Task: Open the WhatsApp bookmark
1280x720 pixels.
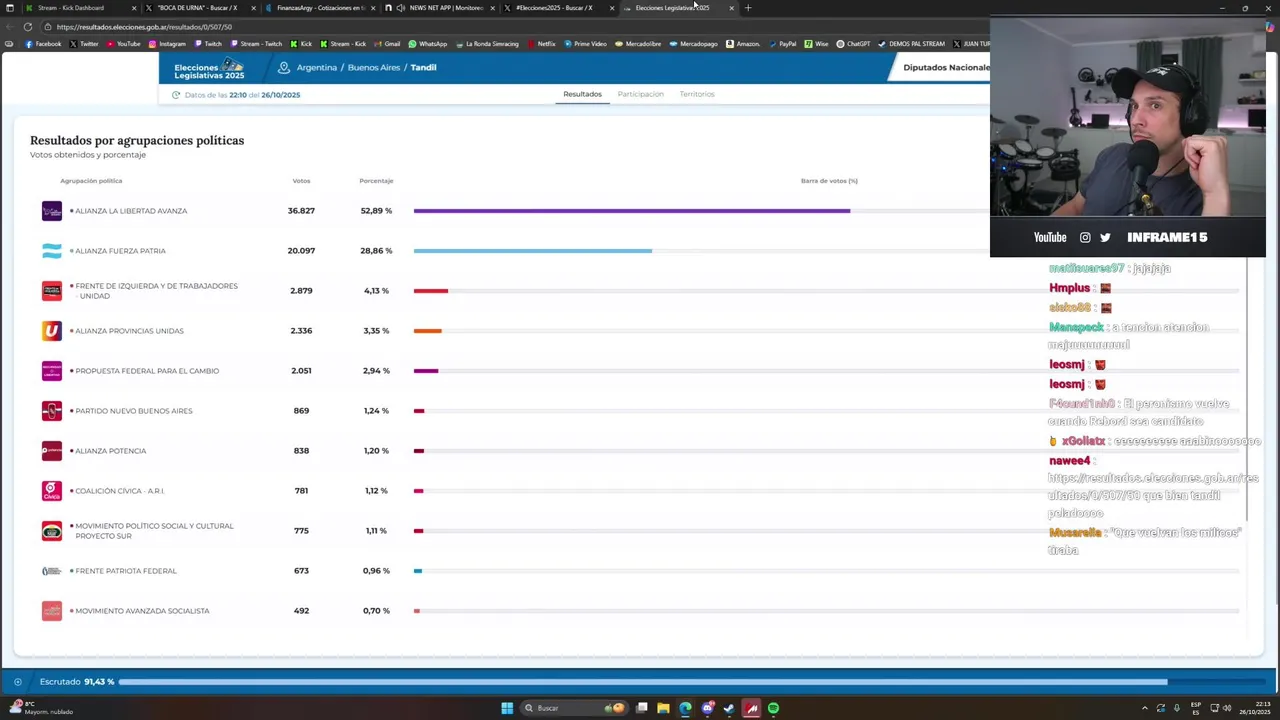Action: (x=427, y=44)
